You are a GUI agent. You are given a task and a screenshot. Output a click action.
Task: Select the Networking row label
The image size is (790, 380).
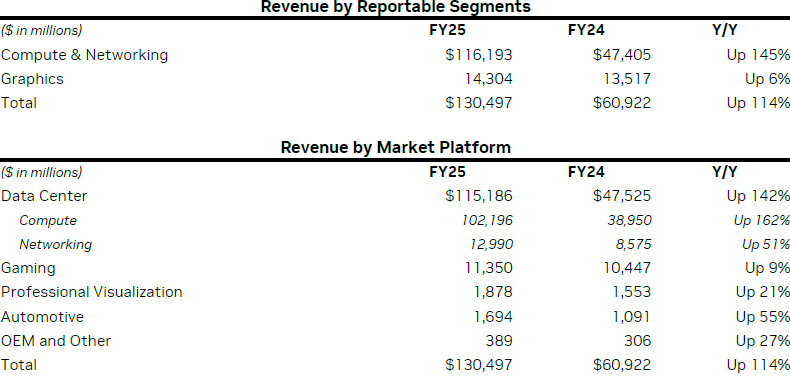click(x=56, y=244)
